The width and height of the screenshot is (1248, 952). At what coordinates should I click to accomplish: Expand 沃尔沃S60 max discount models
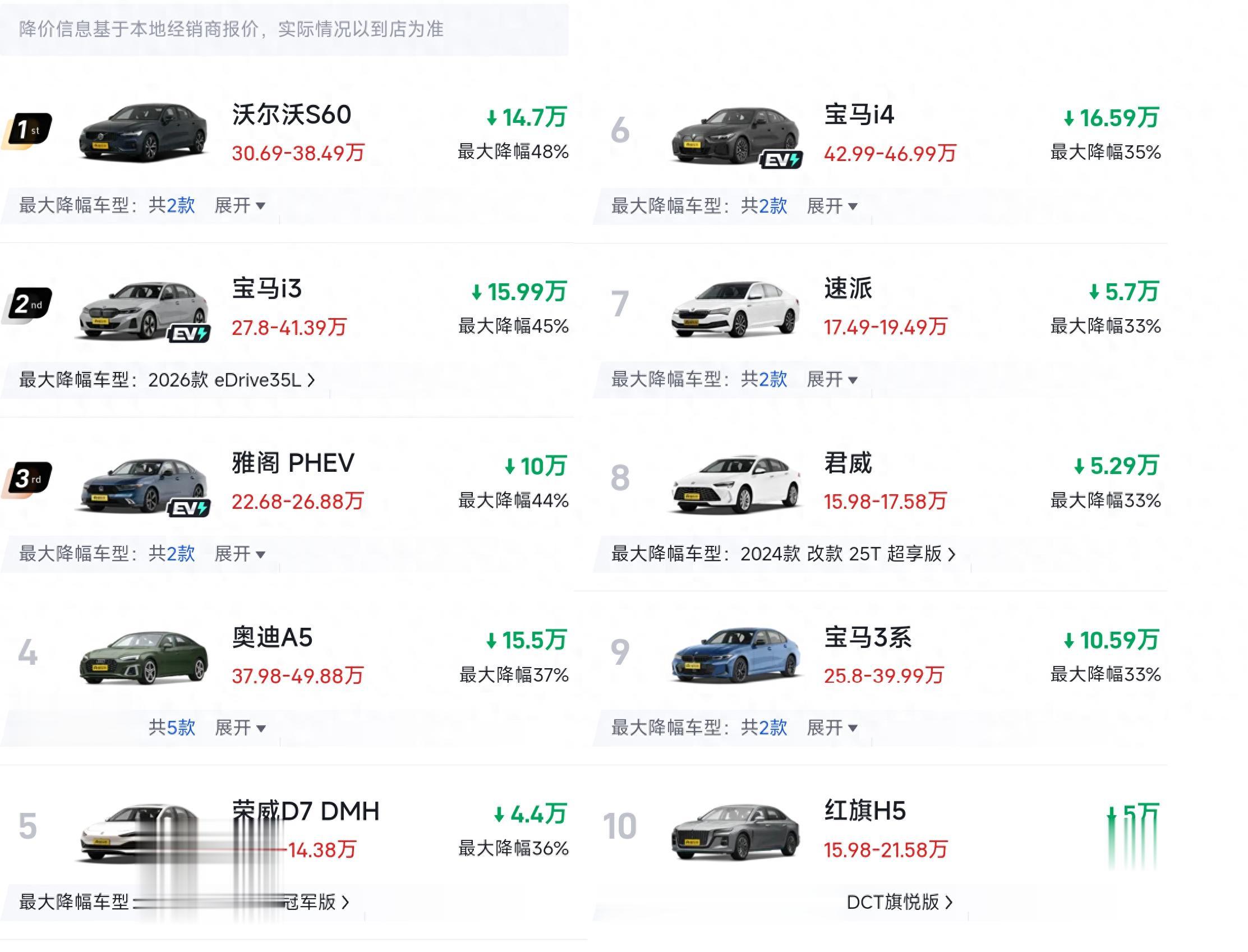(240, 205)
